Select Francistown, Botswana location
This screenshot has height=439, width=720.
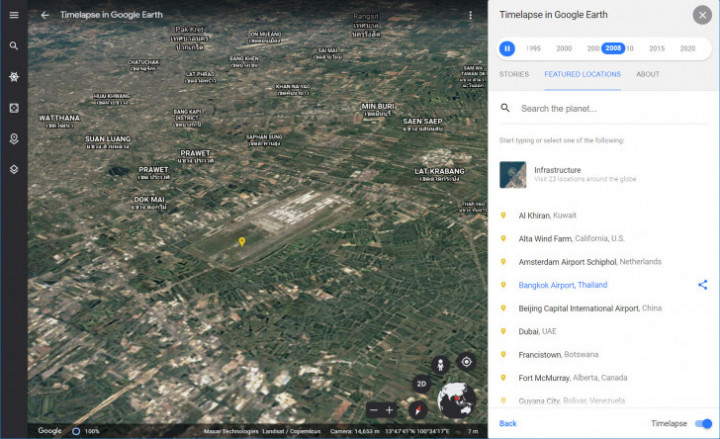558,355
